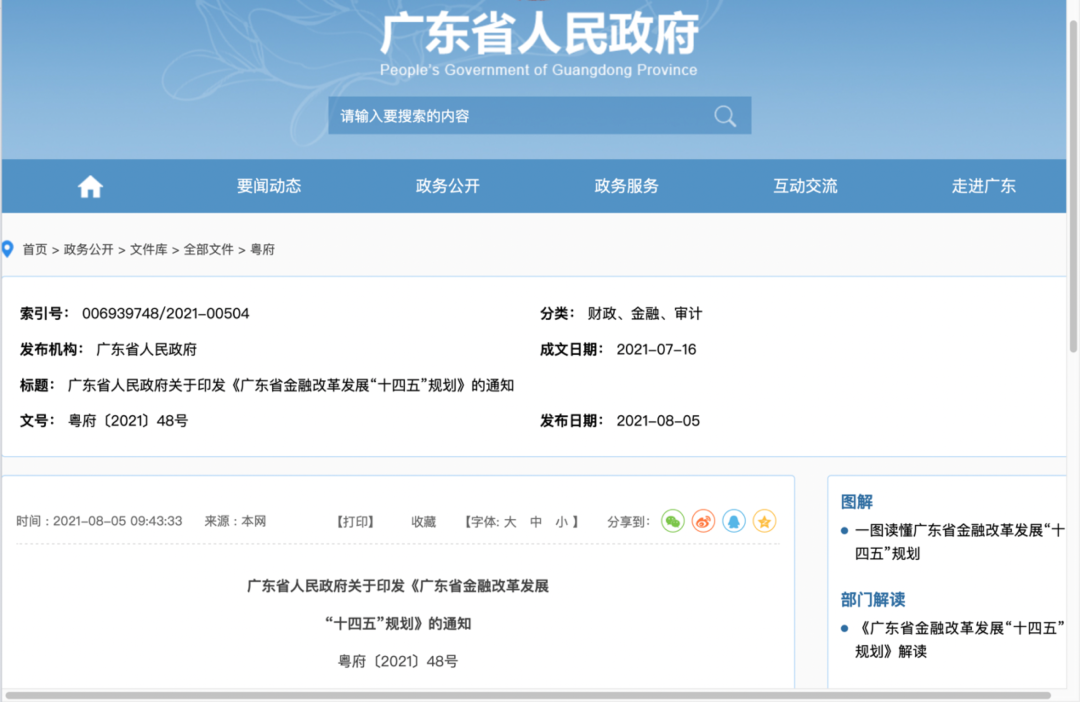This screenshot has width=1080, height=702.
Task: Set font size to 大
Action: click(x=510, y=522)
